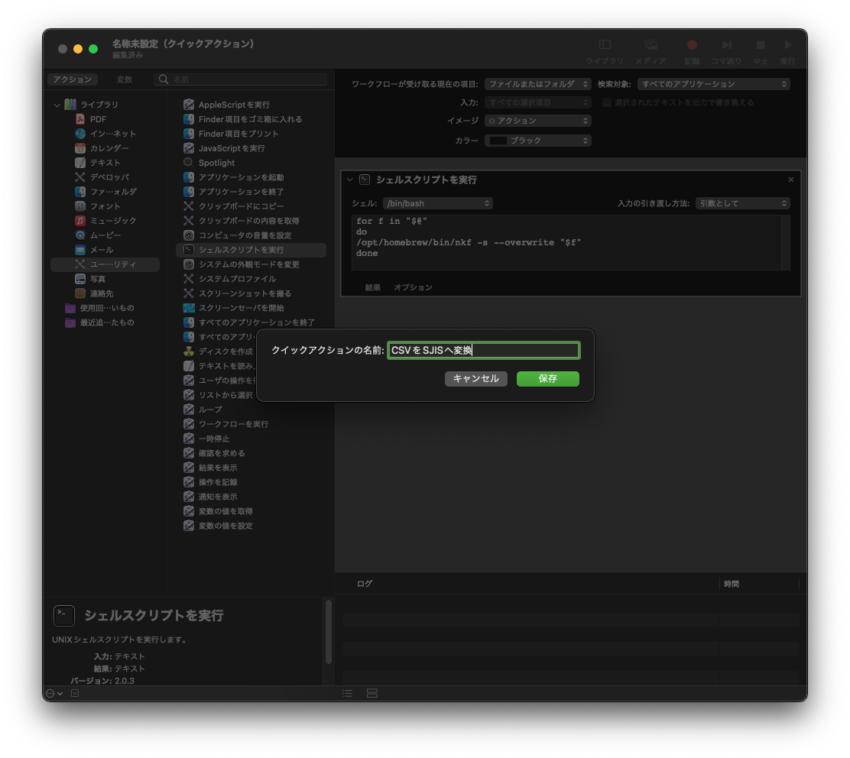Toggle the ライブラリ (Library) toolbar icon
850x758 pixels.
click(x=605, y=46)
